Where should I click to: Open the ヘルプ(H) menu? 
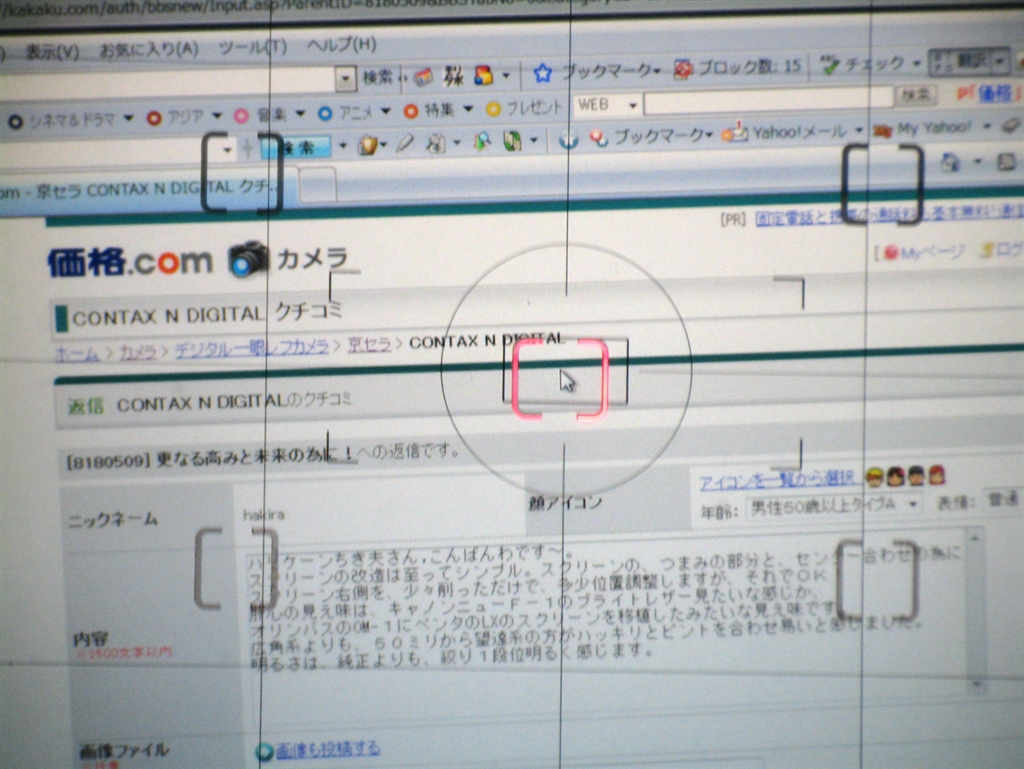341,45
